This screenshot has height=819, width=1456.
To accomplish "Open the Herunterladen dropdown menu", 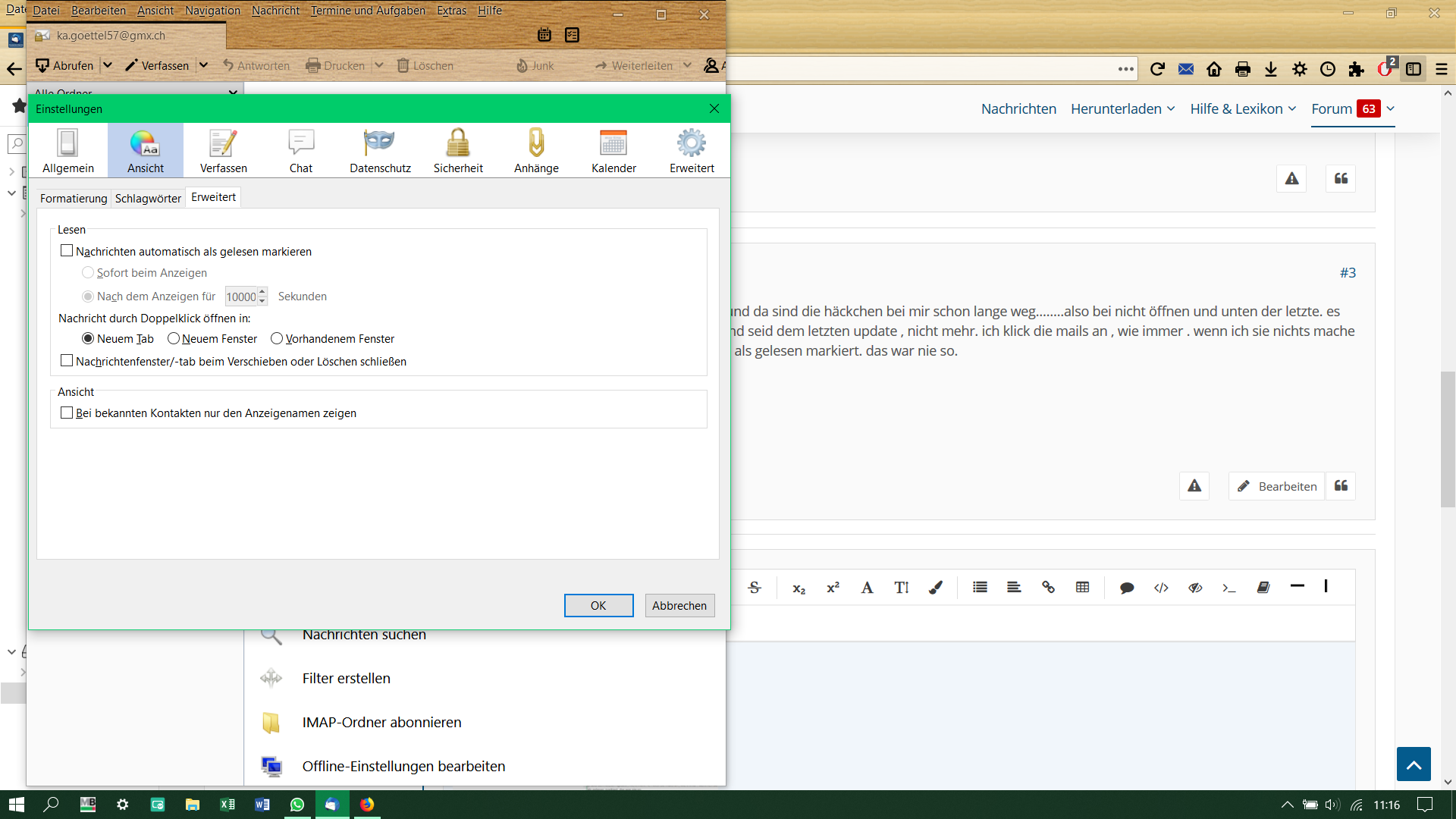I will (x=1122, y=109).
